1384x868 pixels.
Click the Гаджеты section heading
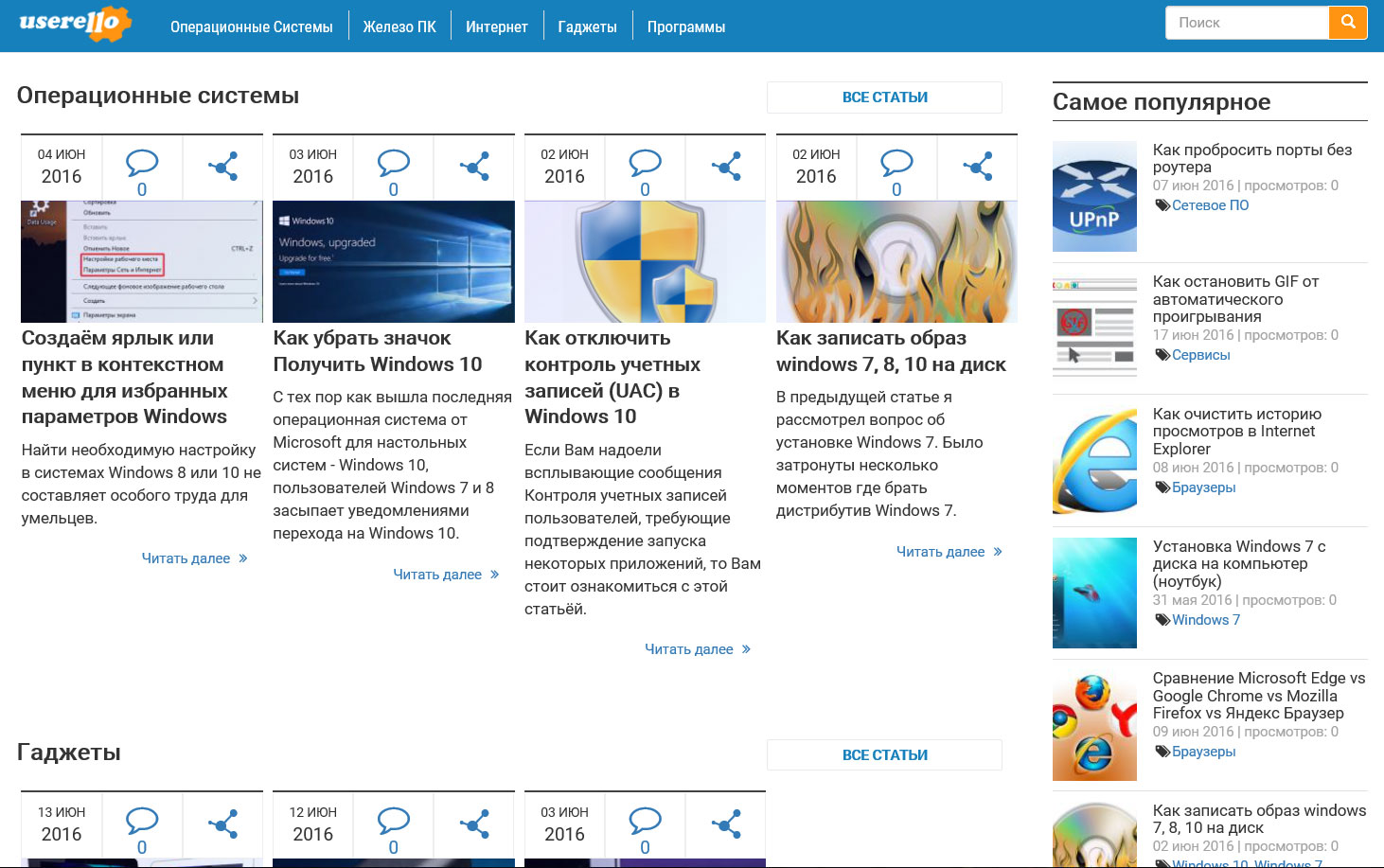[69, 753]
